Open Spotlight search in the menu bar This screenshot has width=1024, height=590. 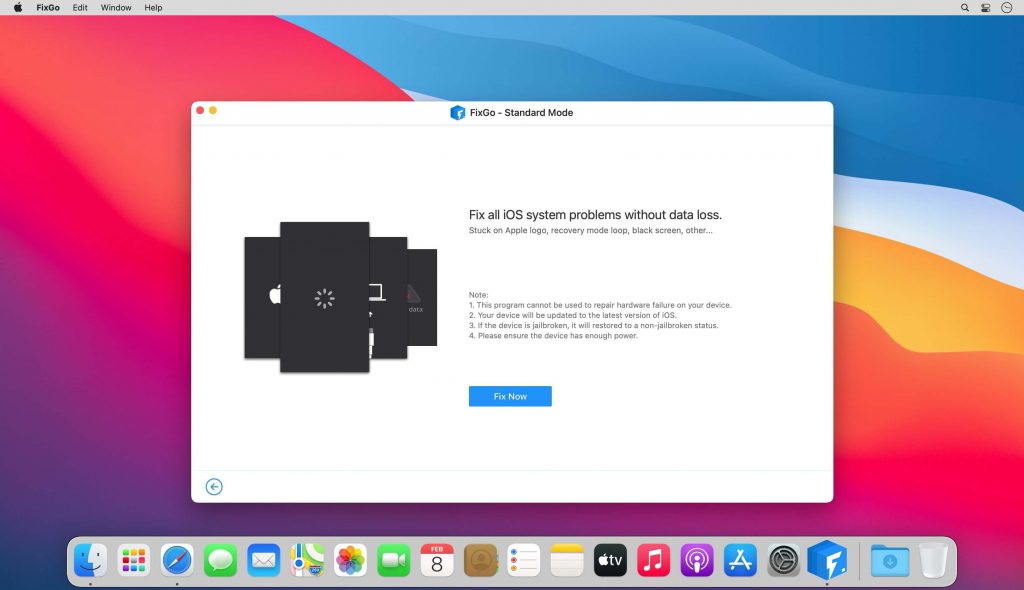(x=963, y=7)
